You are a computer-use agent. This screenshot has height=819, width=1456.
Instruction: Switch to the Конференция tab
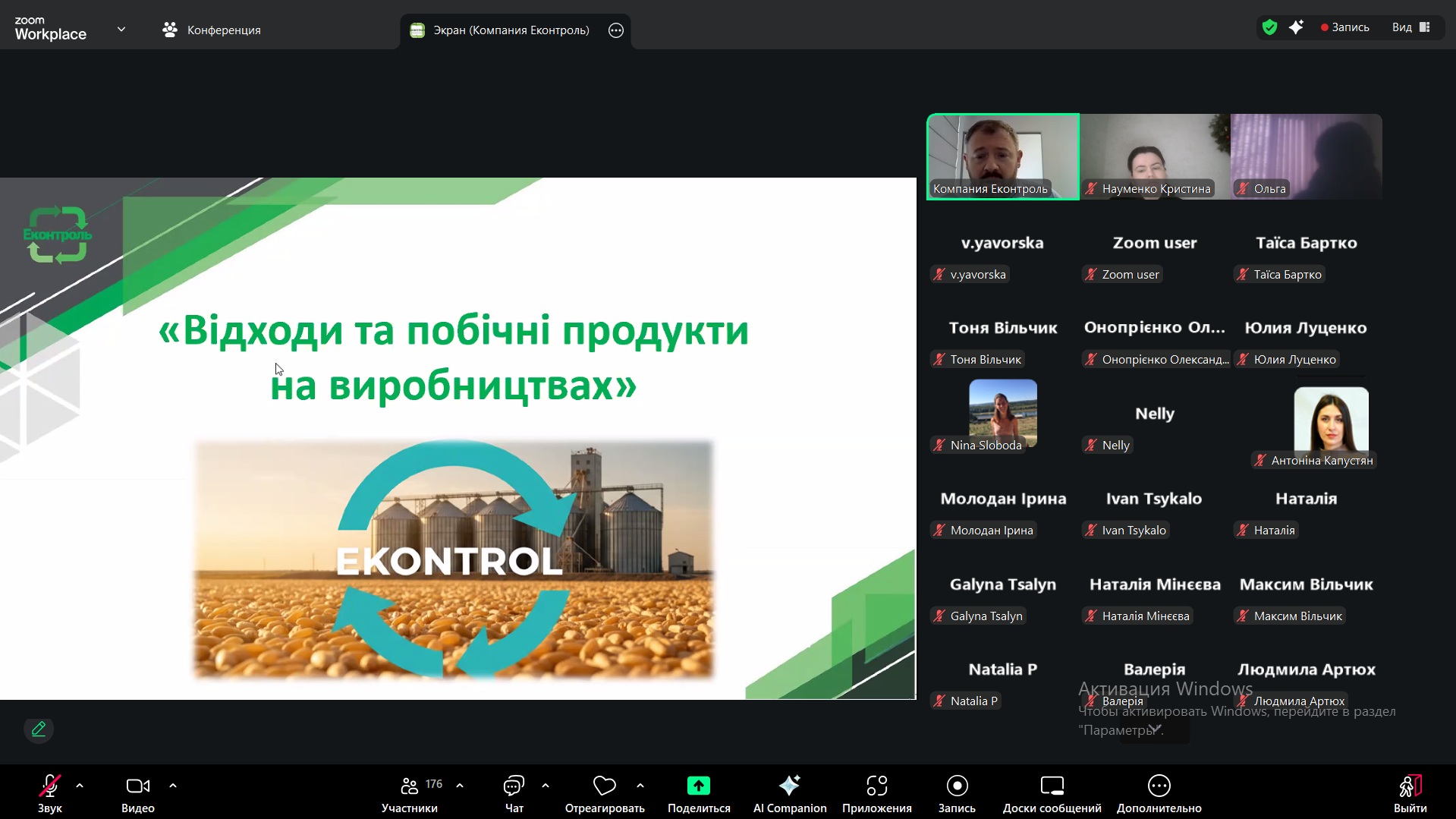pos(212,30)
